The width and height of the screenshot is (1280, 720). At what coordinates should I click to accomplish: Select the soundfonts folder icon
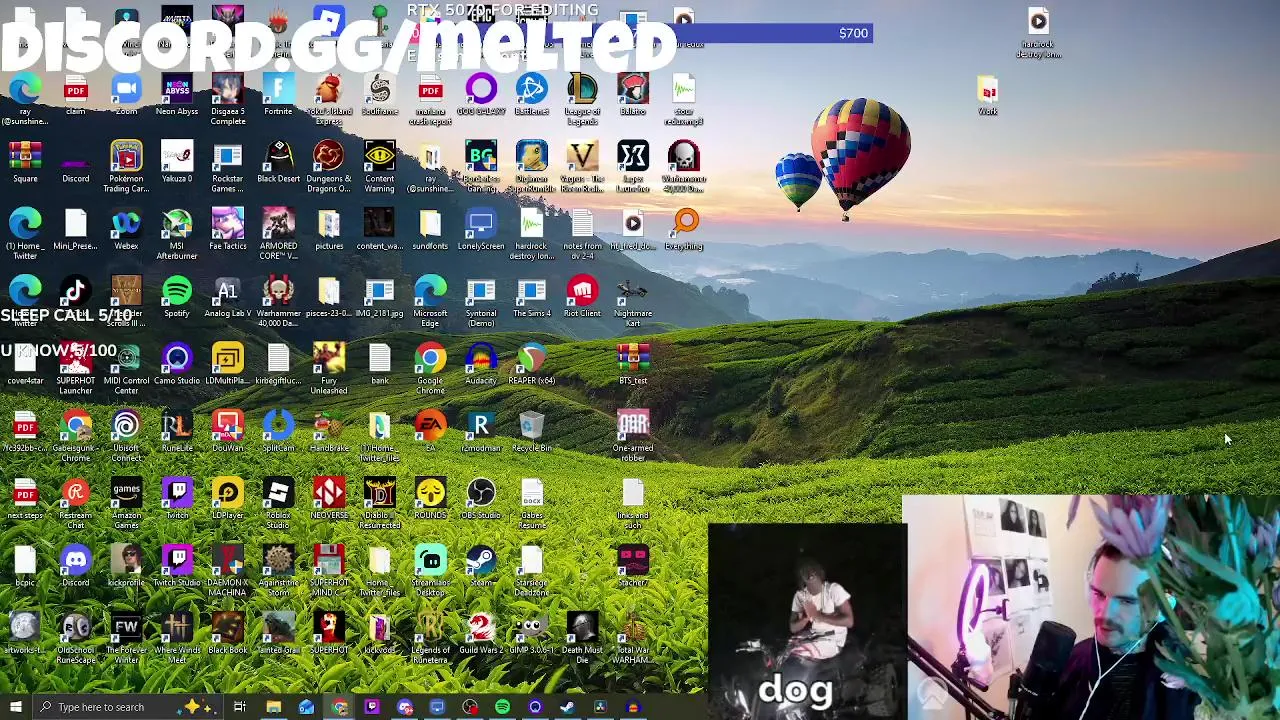coord(430,224)
